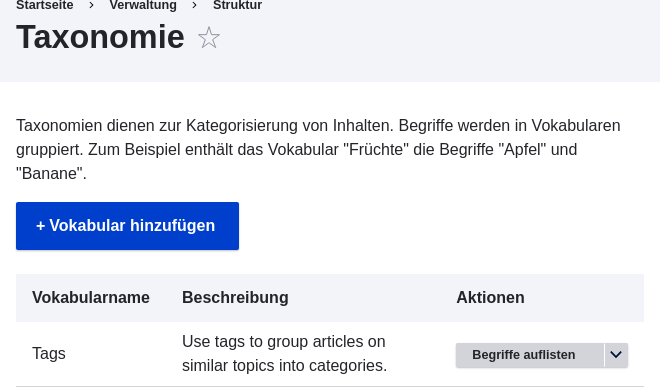This screenshot has width=660, height=387.
Task: Open the Startseite breadcrumb link
Action: point(45,5)
